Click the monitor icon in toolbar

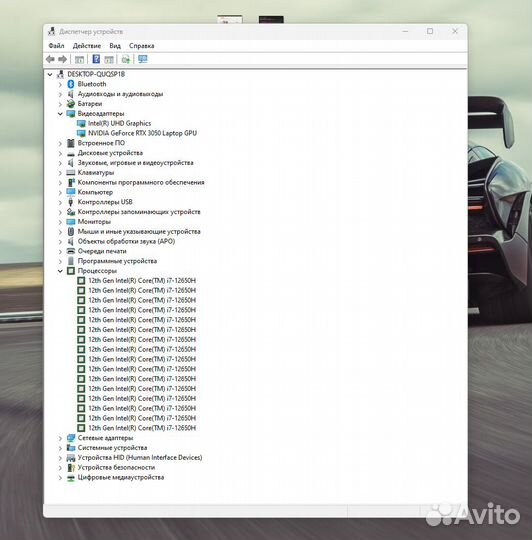(x=143, y=59)
